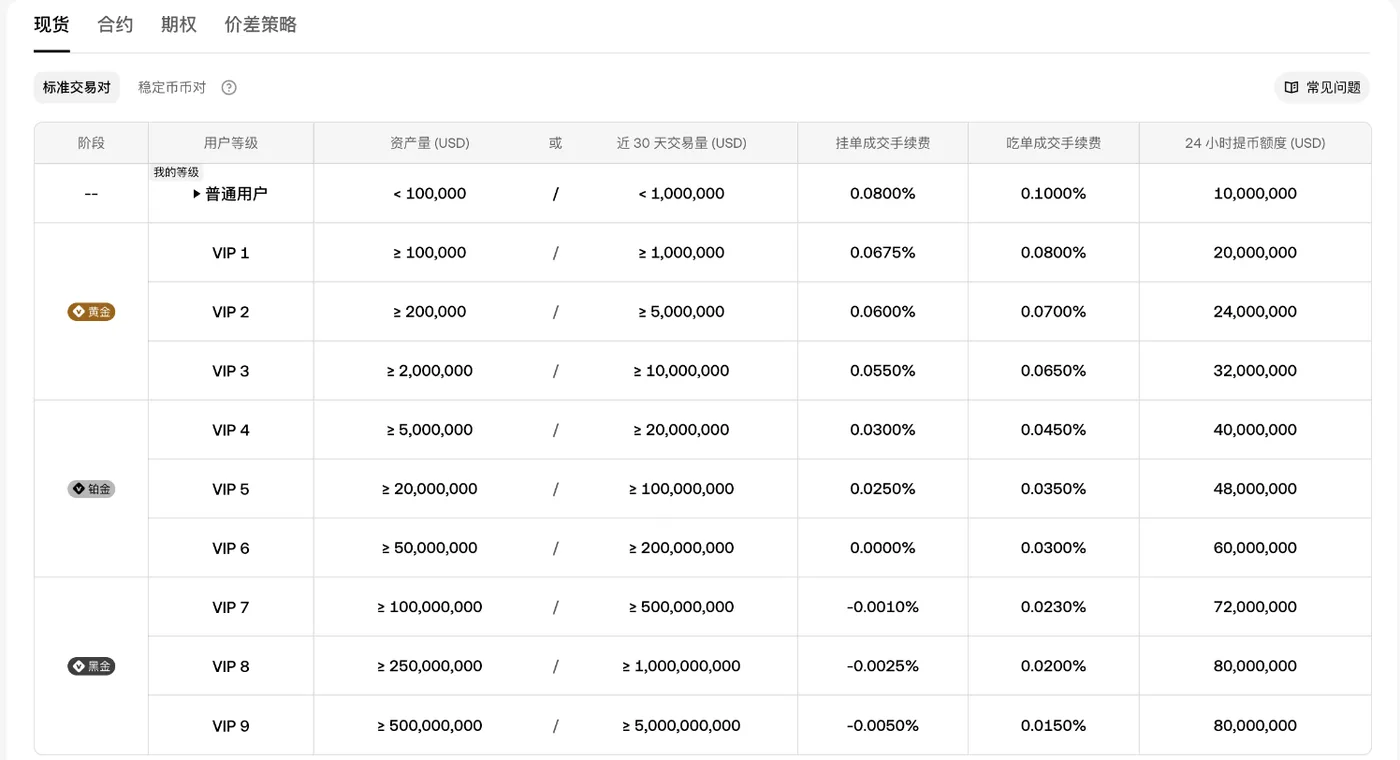The width and height of the screenshot is (1400, 760).
Task: Click the 黑金 tier badge
Action: (x=91, y=666)
